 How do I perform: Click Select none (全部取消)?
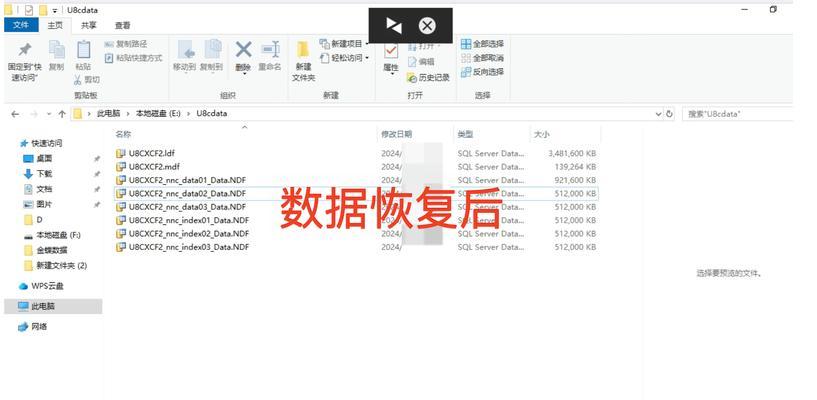coord(482,58)
